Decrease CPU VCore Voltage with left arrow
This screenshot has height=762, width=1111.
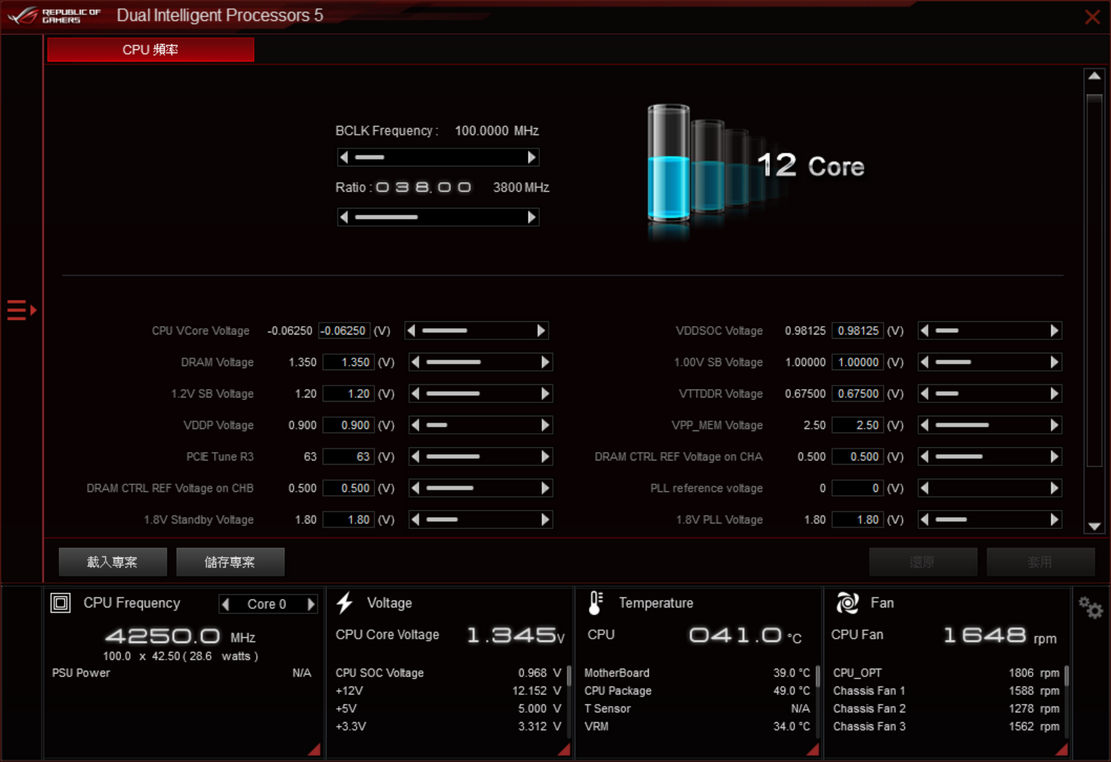tap(412, 330)
